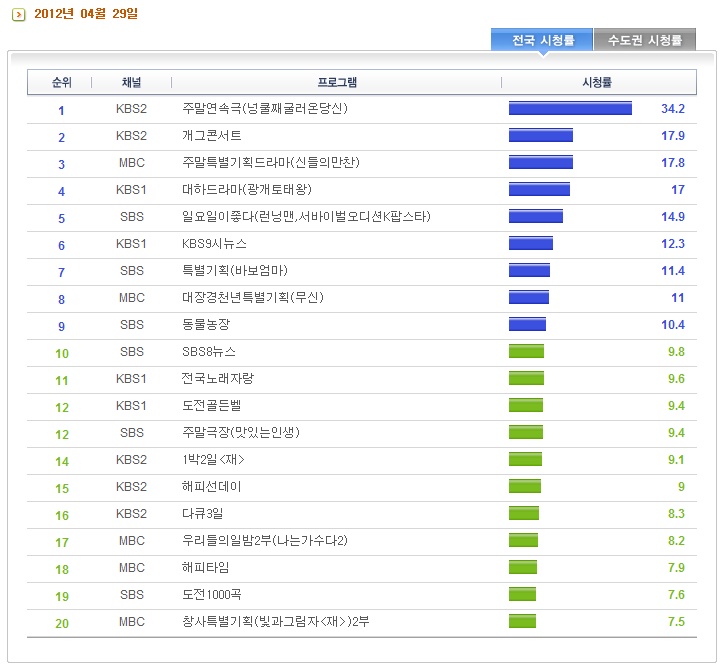Click the 시청률 column header

click(x=597, y=83)
